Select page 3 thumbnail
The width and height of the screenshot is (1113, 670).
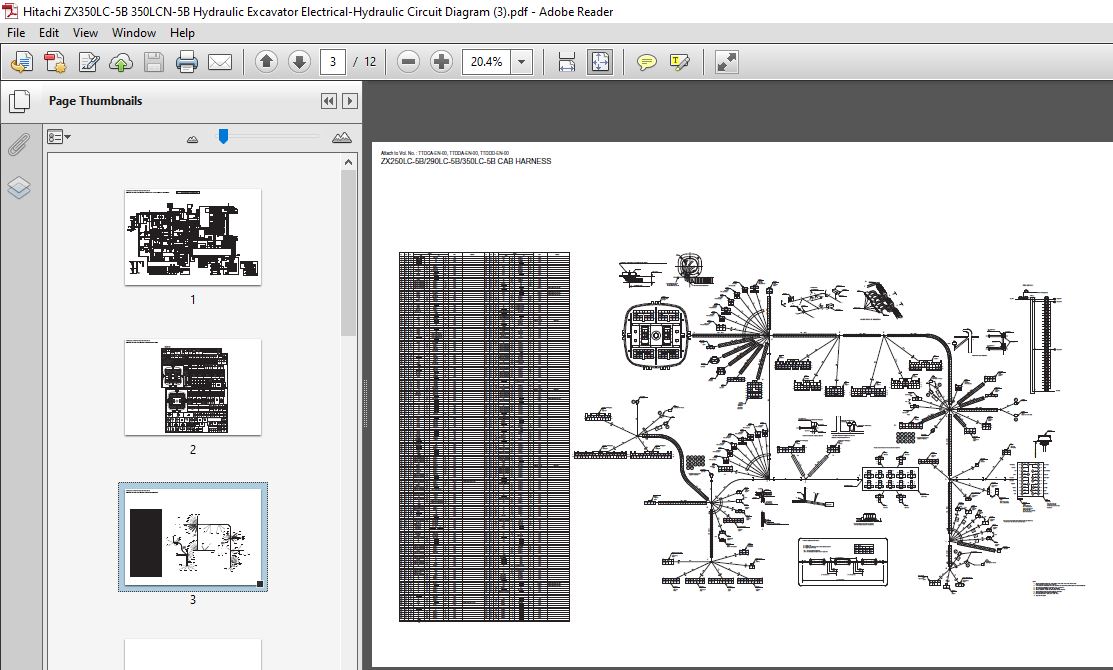pyautogui.click(x=193, y=537)
